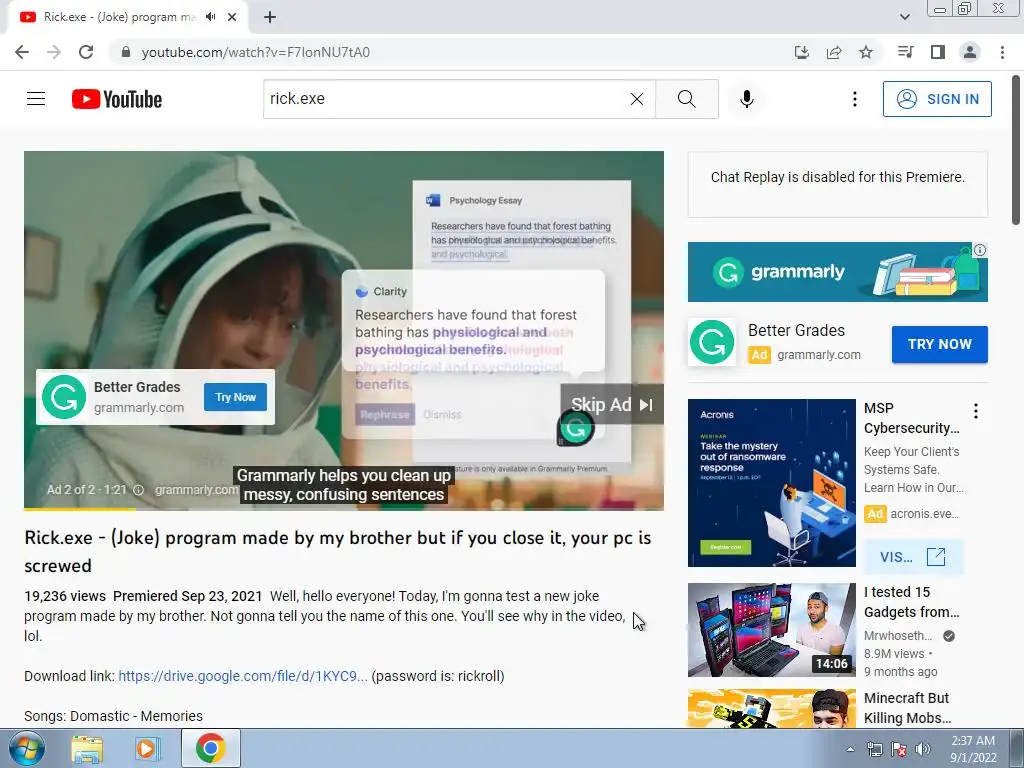Visit grammarly.com link in player
The image size is (1024, 768).
[197, 490]
